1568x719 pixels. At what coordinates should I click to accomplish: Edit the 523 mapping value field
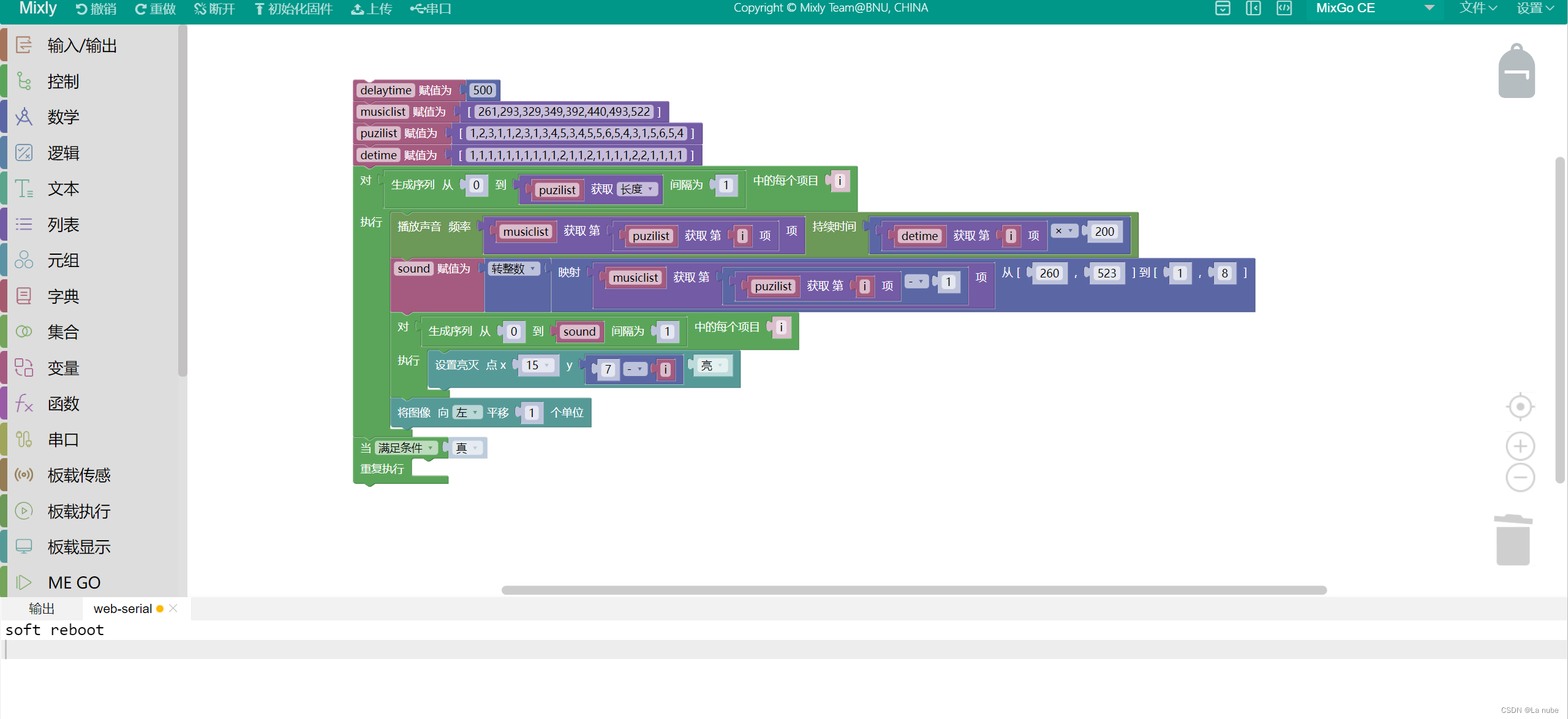point(1106,273)
